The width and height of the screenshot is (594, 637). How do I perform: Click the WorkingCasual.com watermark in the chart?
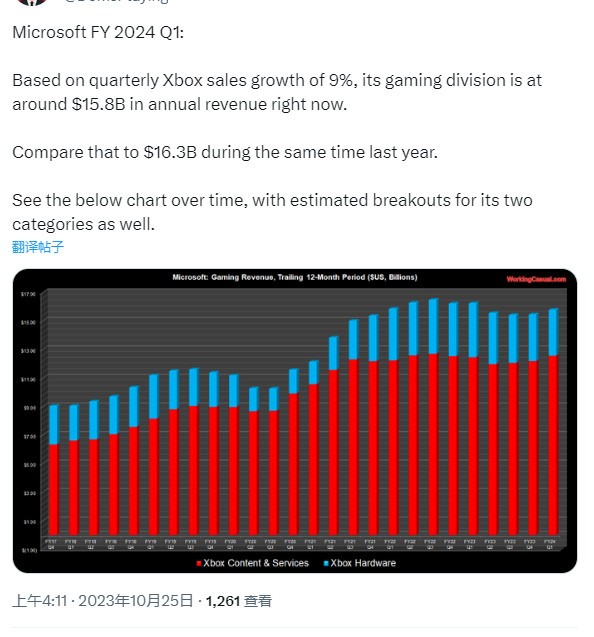click(536, 279)
